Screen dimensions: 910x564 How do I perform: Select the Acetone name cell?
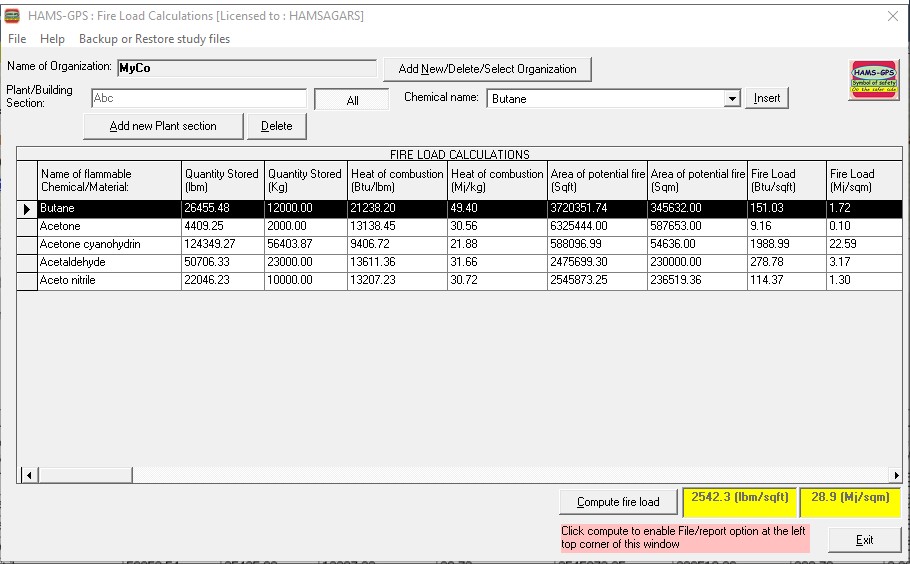(109, 226)
